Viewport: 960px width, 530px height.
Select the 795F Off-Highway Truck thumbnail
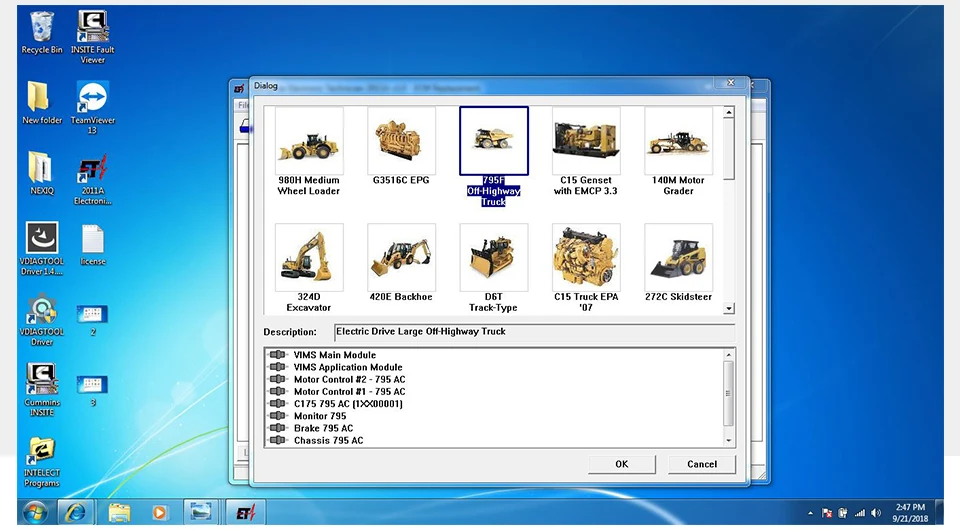click(493, 141)
